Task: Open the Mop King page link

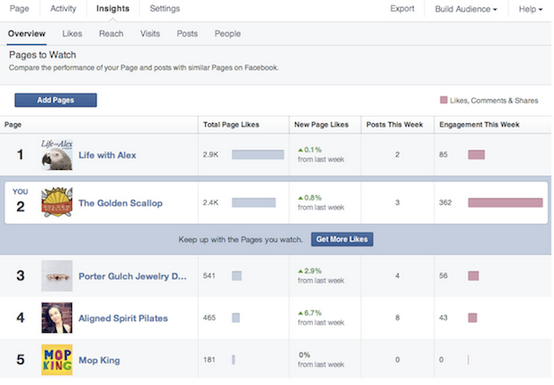Action: coord(99,360)
